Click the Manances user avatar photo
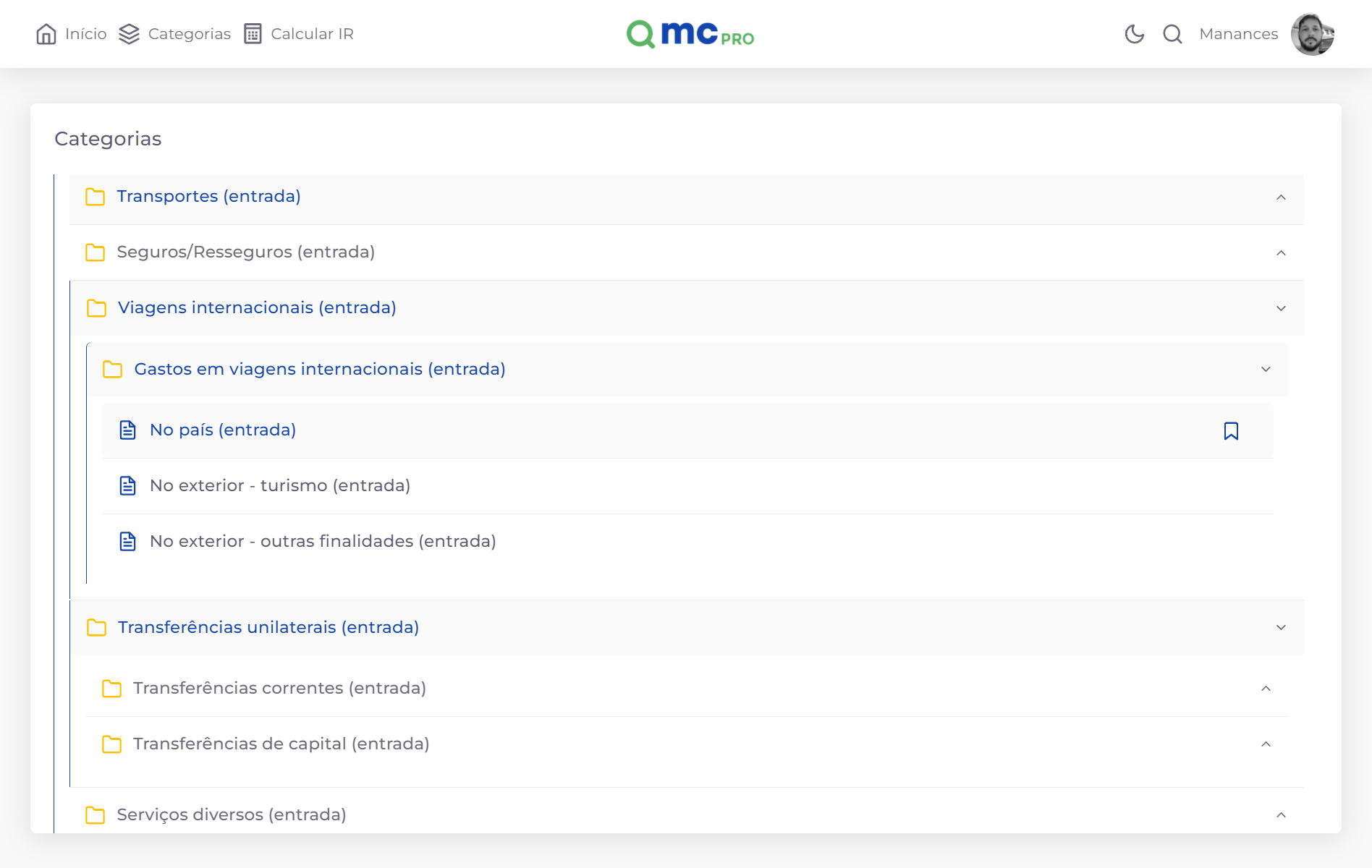1372x868 pixels. [x=1312, y=34]
